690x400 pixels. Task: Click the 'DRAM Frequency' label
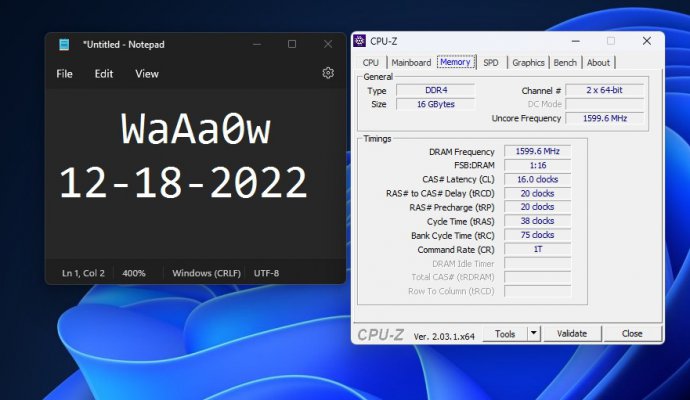(x=462, y=152)
